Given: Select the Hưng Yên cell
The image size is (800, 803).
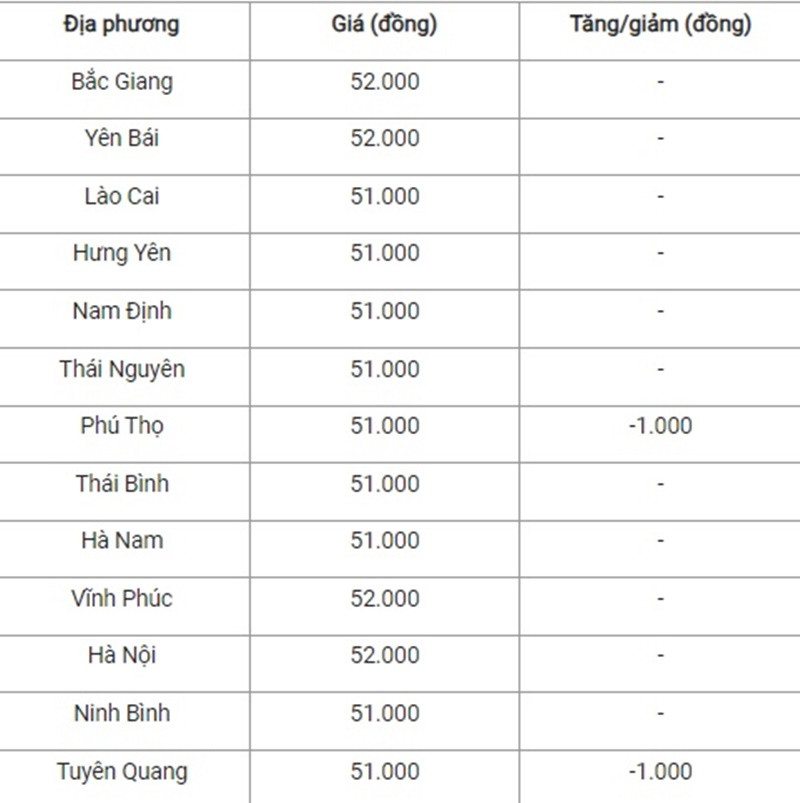Looking at the screenshot, I should tap(122, 253).
